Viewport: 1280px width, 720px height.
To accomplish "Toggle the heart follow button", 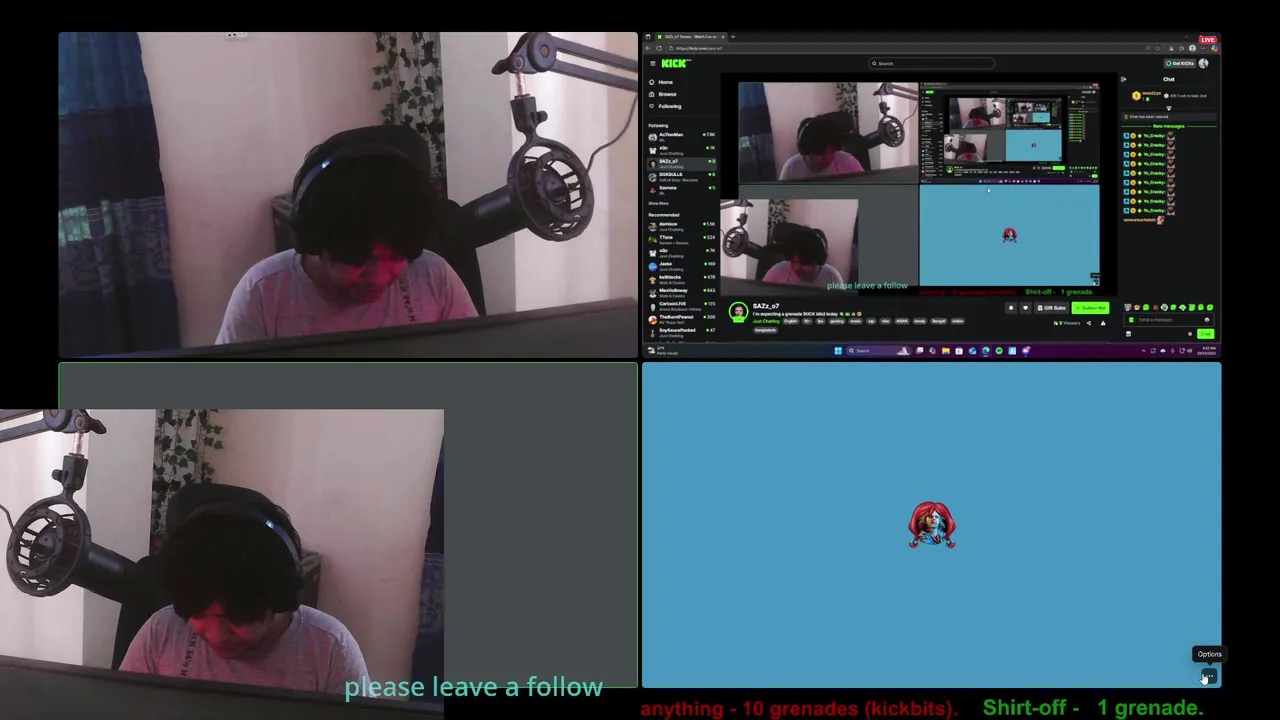I will point(1026,308).
